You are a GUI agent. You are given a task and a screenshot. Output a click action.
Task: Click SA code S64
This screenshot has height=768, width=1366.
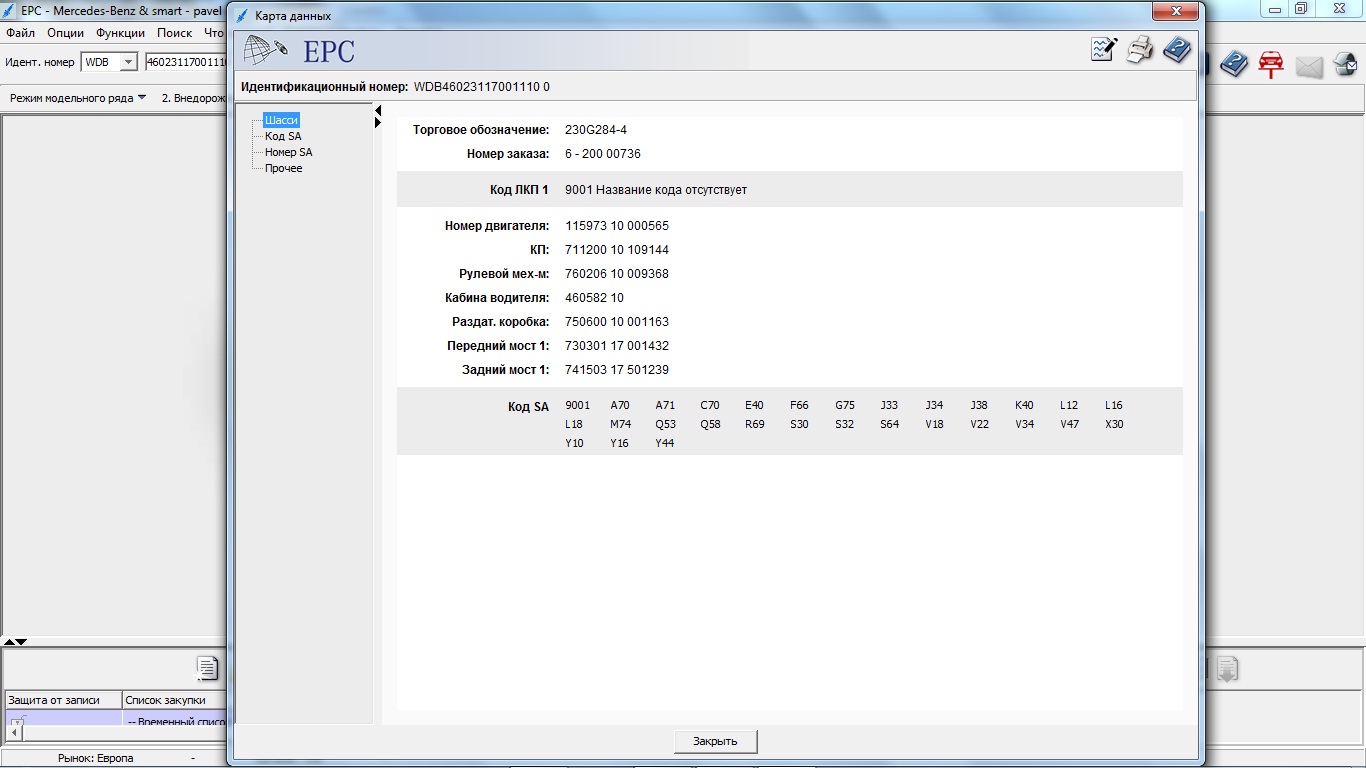pos(890,424)
